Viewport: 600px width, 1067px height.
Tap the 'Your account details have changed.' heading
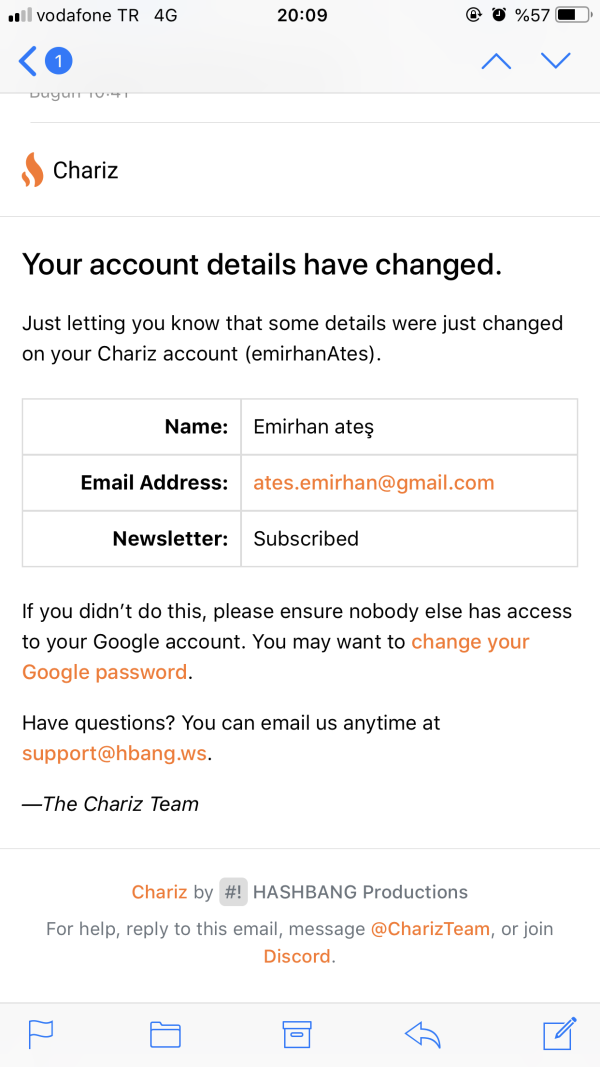(x=261, y=265)
